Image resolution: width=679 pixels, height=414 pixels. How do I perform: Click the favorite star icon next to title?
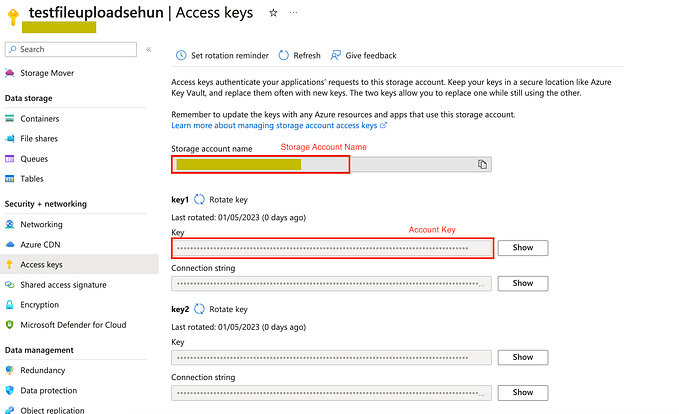point(273,13)
